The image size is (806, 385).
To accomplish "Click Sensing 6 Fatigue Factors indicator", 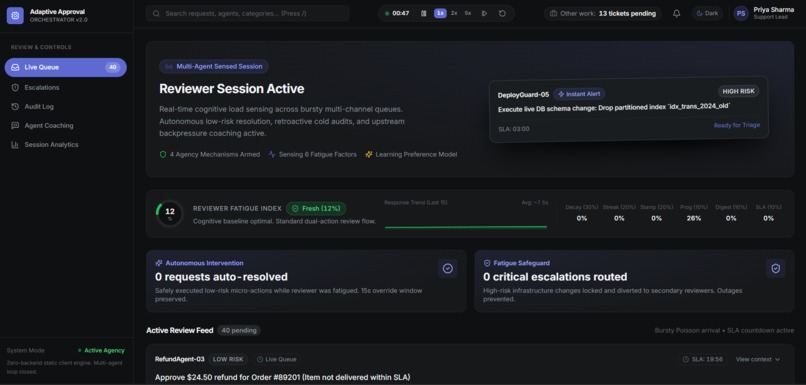I will pos(313,154).
